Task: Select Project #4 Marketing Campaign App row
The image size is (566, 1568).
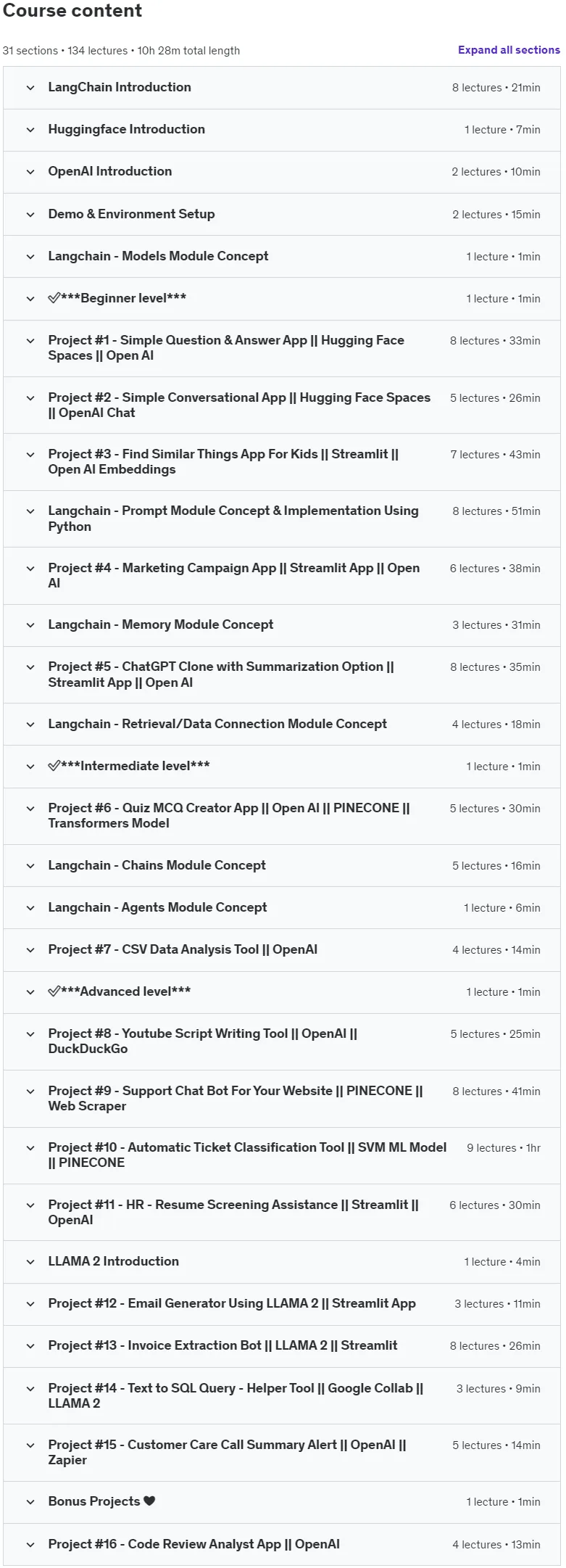Action: coord(281,576)
